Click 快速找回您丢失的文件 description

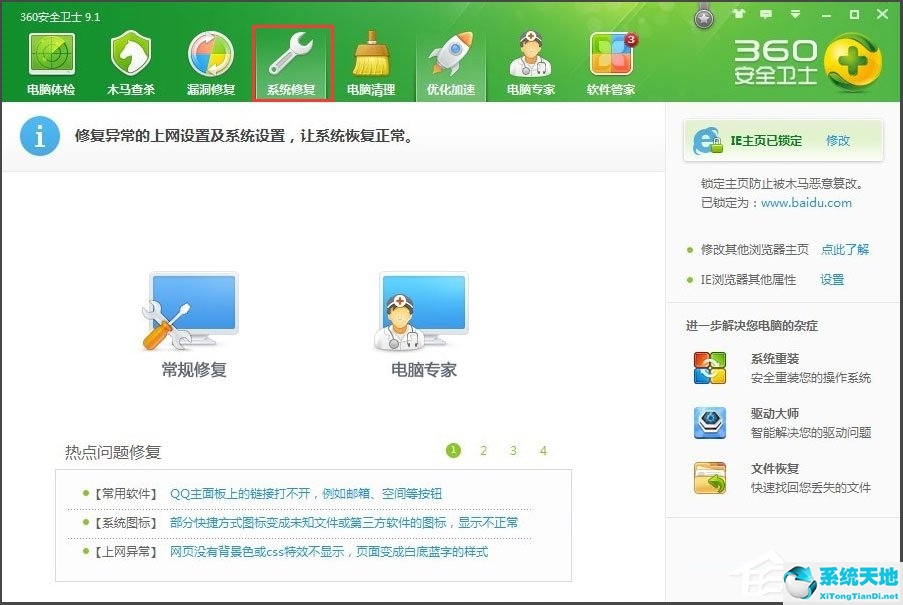811,488
